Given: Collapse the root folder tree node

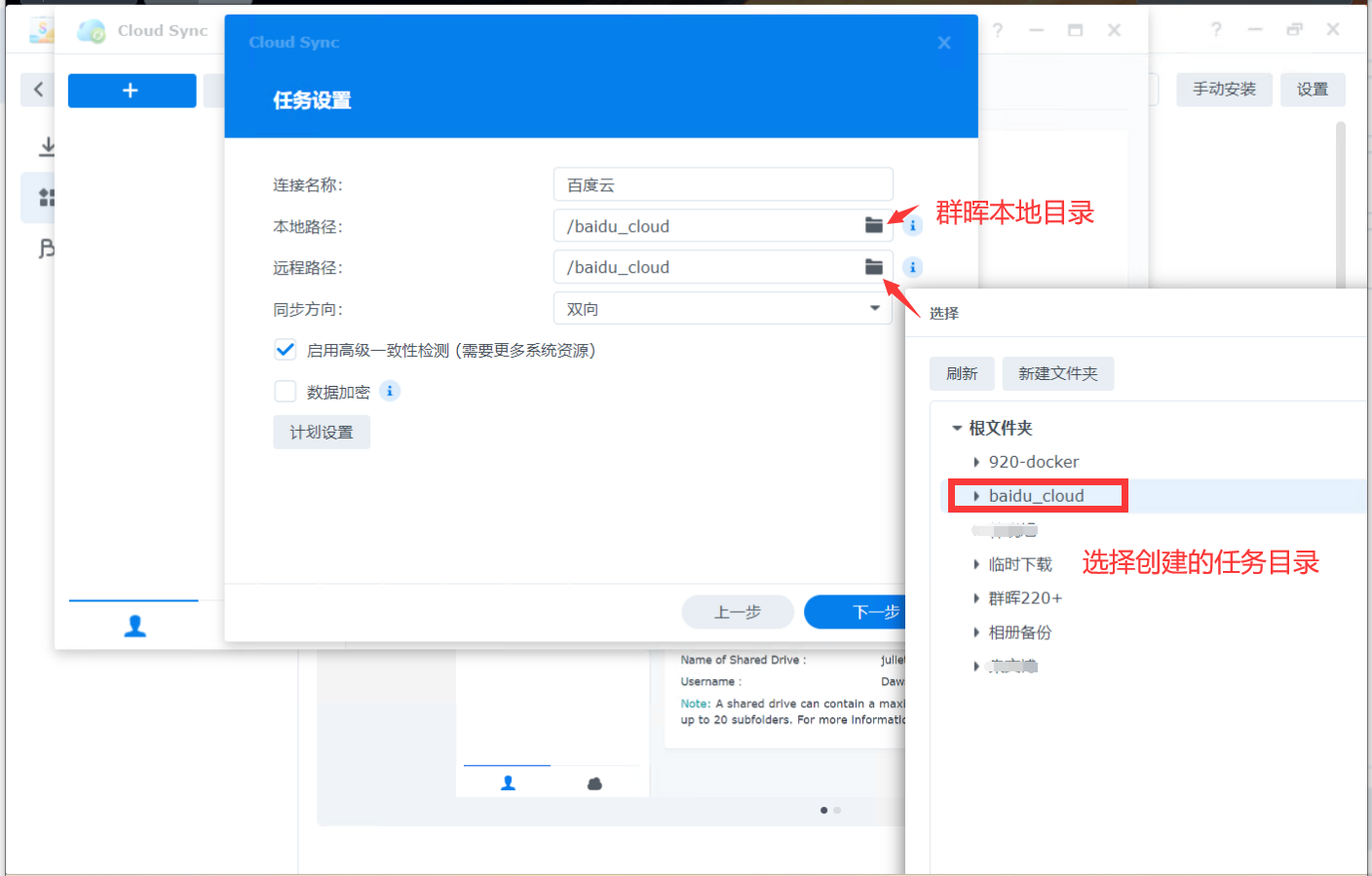Looking at the screenshot, I should [957, 428].
